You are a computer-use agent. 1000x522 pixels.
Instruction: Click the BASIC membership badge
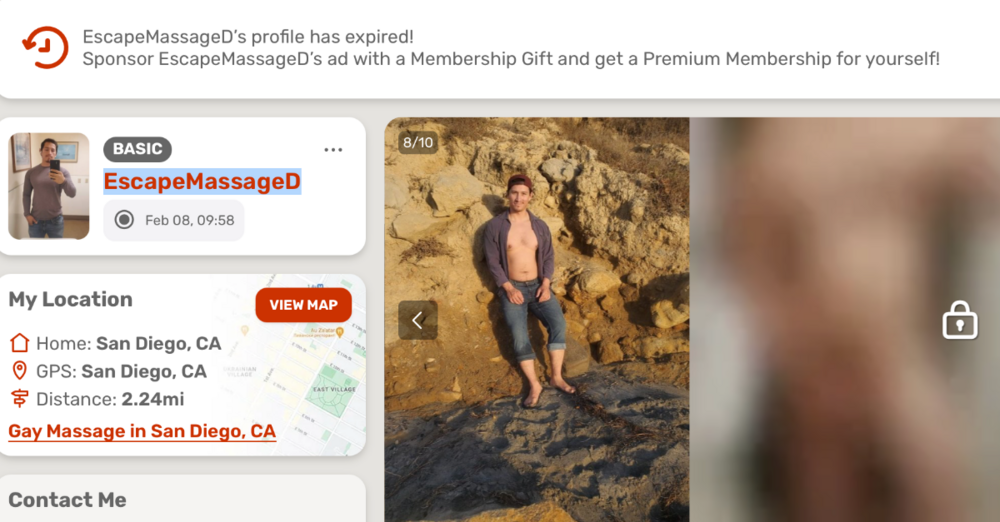(137, 149)
